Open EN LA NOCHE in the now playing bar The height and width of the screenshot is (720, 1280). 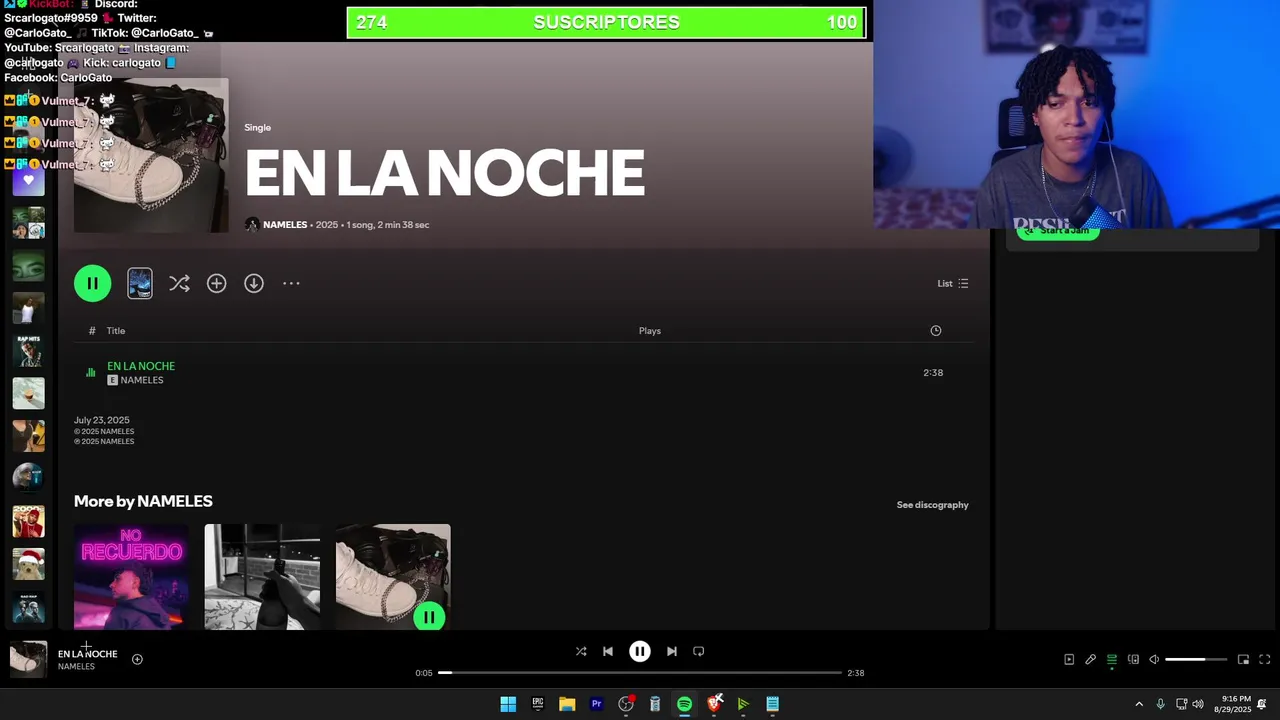(x=87, y=654)
